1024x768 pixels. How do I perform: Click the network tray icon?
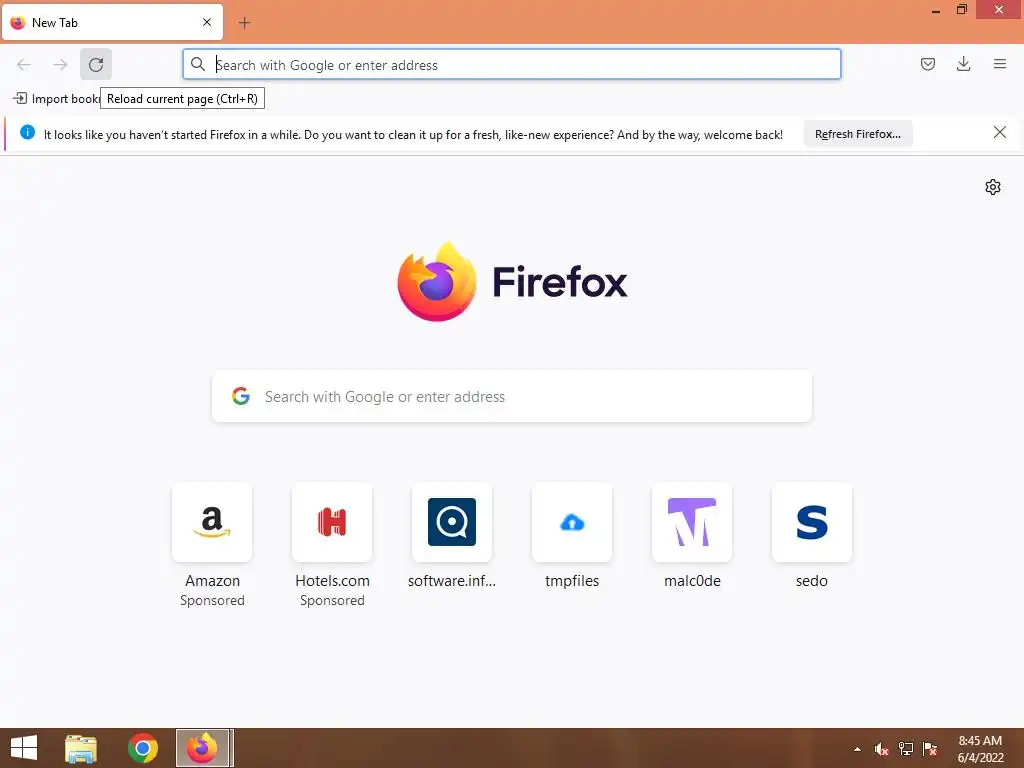[x=906, y=749]
